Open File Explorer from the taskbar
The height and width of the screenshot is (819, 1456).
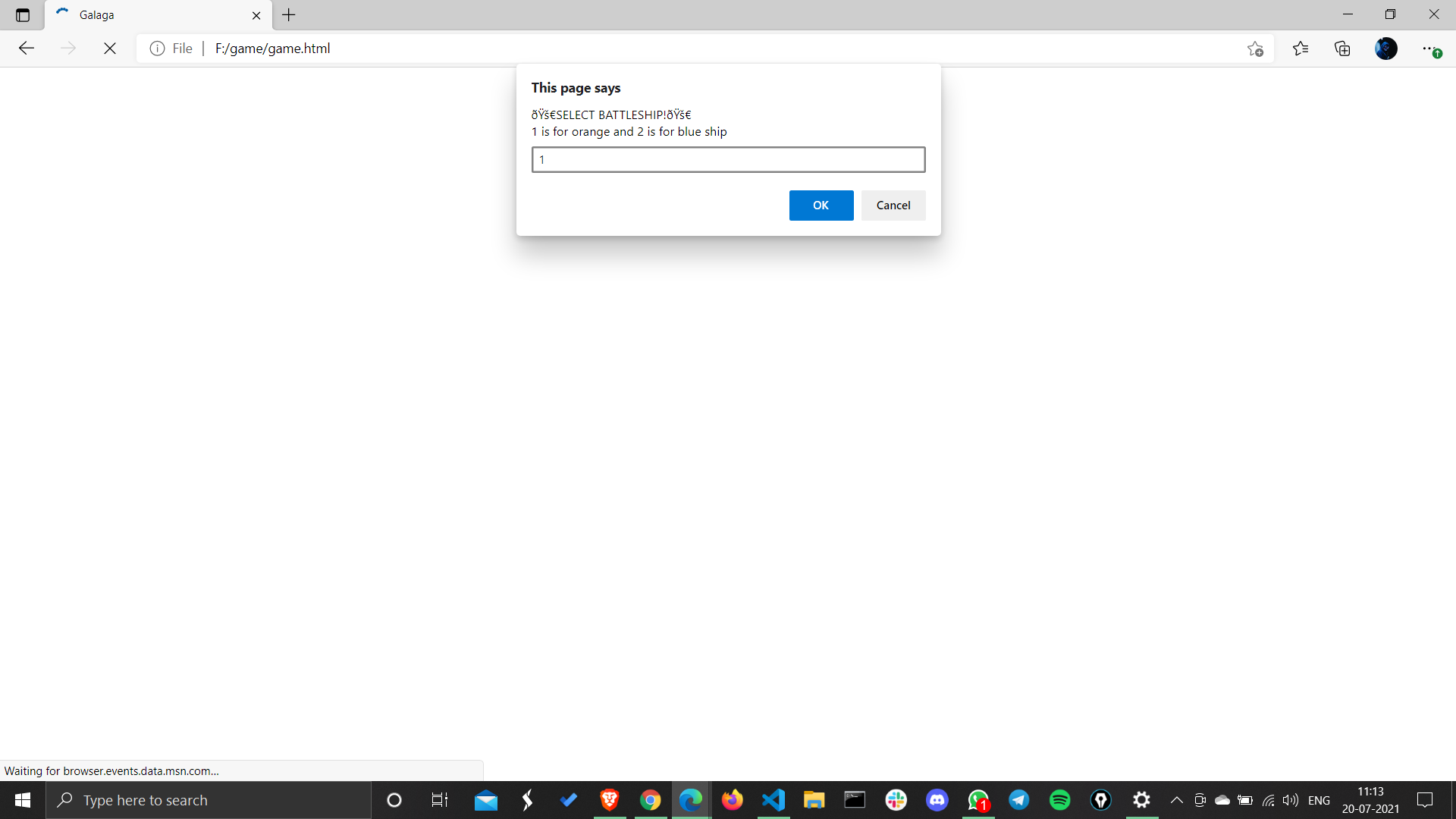(814, 800)
